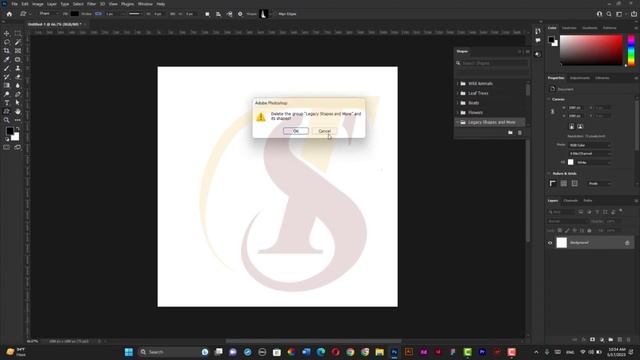Collapse the Rulers & Grids section
The height and width of the screenshot is (360, 640).
pos(549,174)
